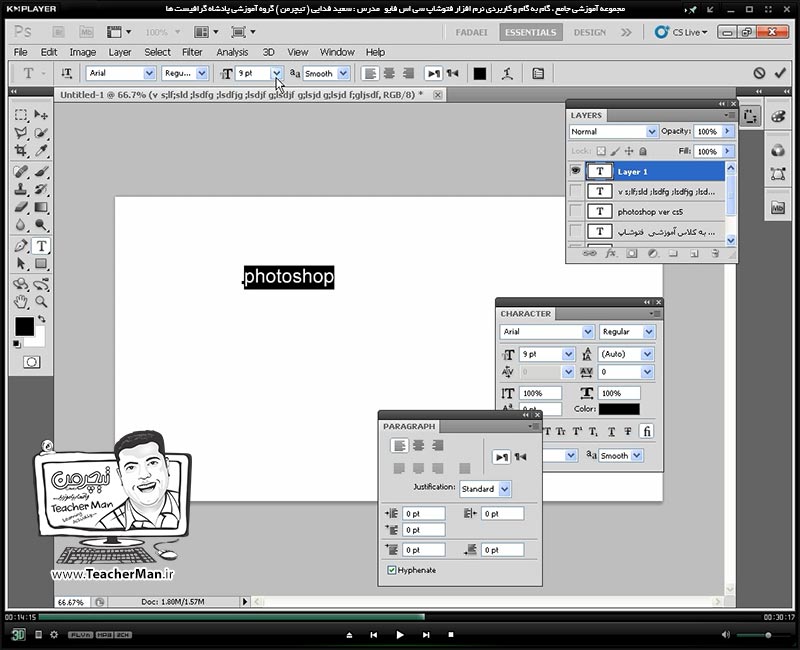Toggle Character and Paragraph panels icon
This screenshot has height=650, width=800.
point(538,73)
